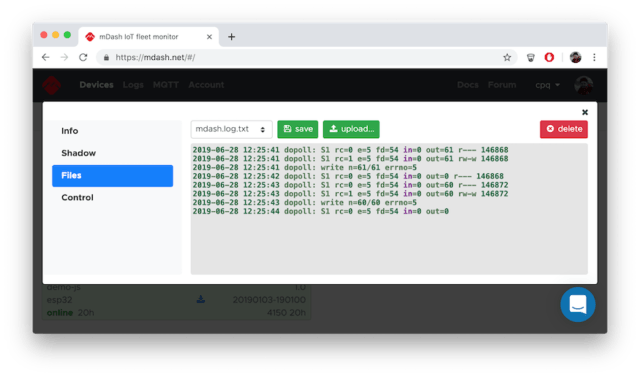Click the site lock icon in address bar
This screenshot has width=640, height=377.
pos(106,58)
